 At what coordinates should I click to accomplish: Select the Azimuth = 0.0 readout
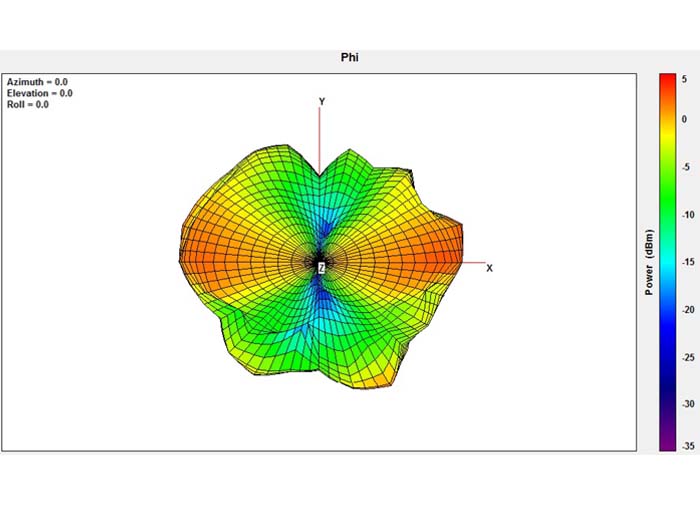click(38, 81)
